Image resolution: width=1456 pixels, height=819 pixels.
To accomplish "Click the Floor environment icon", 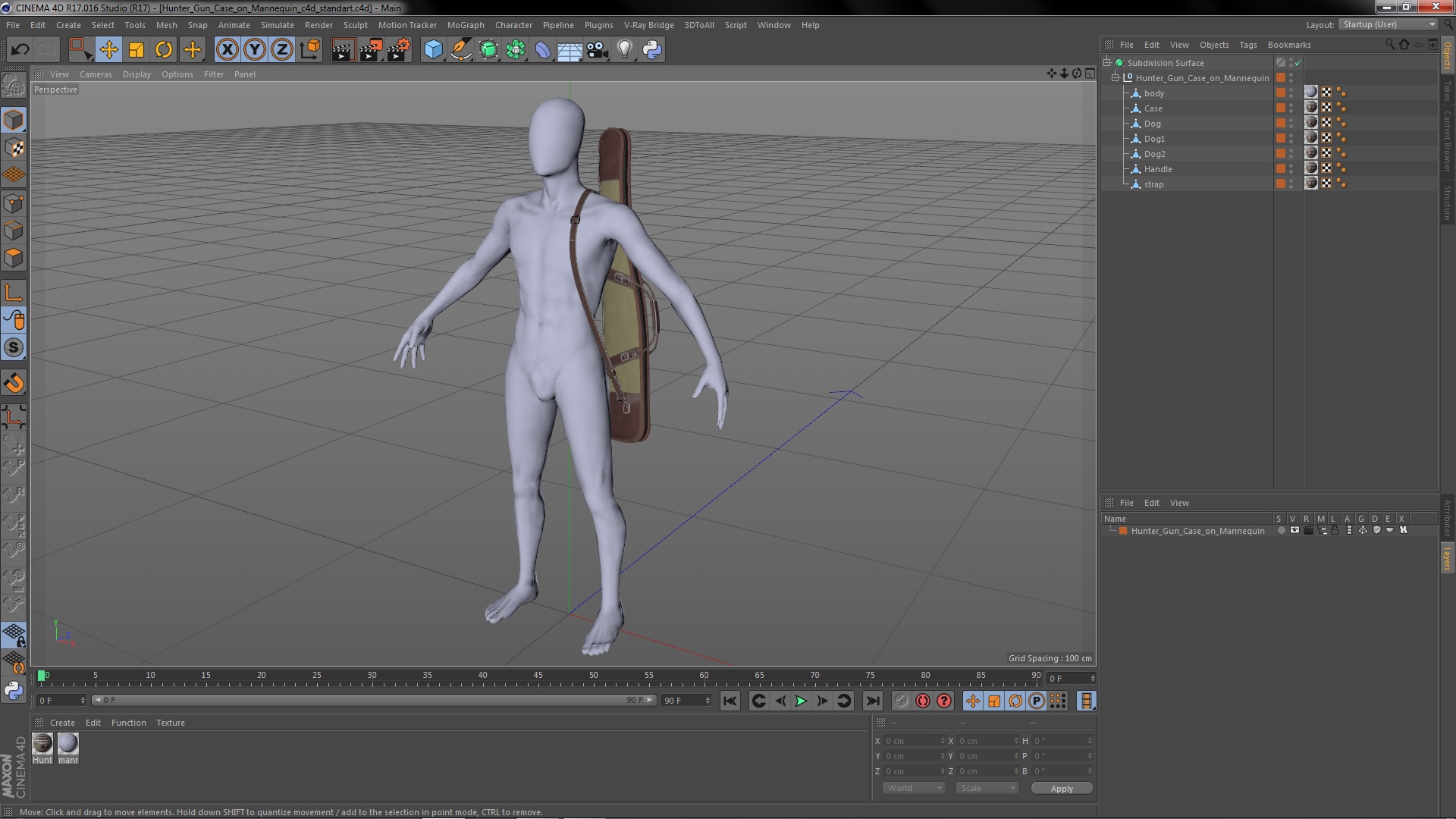I will point(570,50).
